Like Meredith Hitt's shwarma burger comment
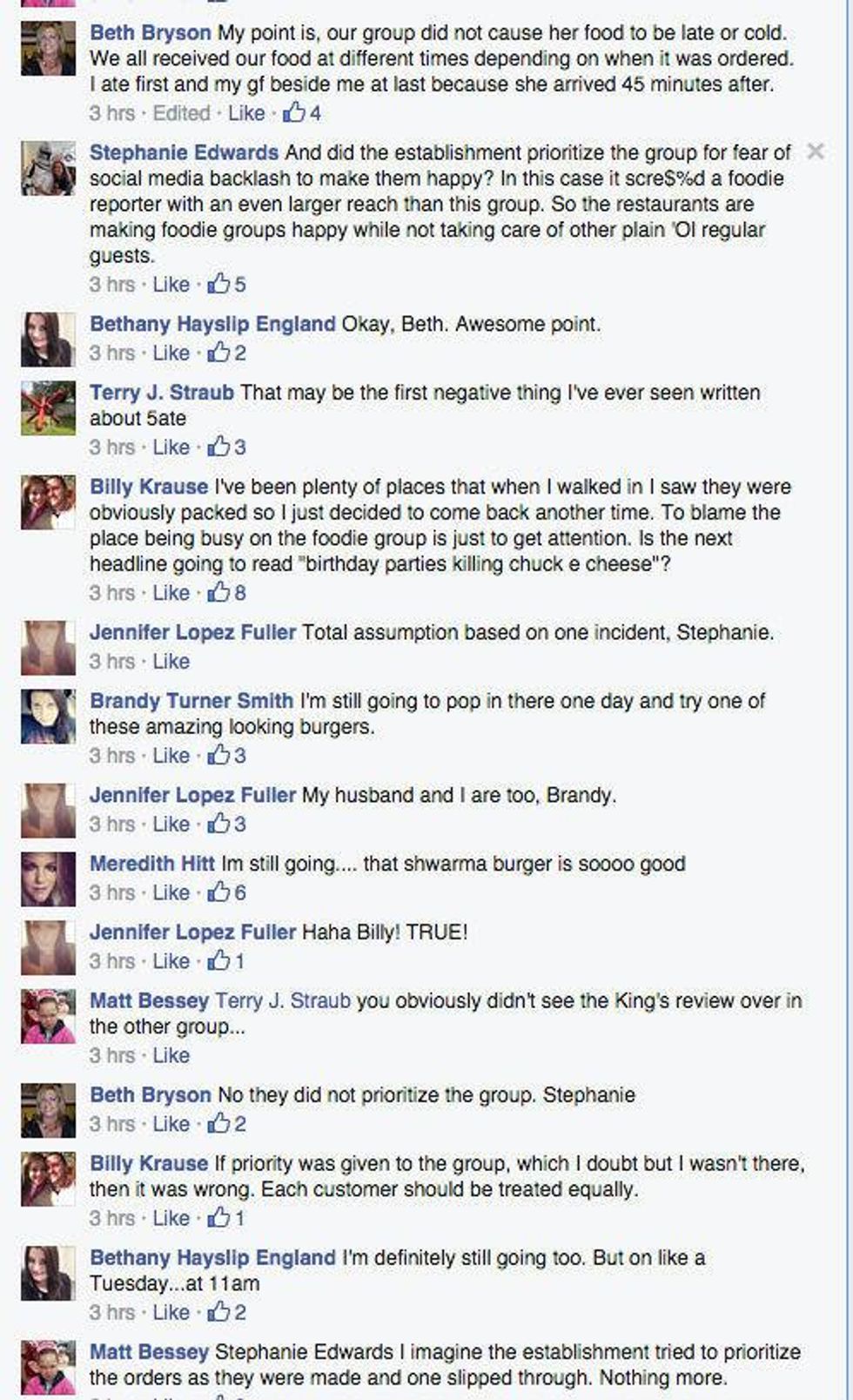Screen dimensions: 853x1400 [171, 892]
